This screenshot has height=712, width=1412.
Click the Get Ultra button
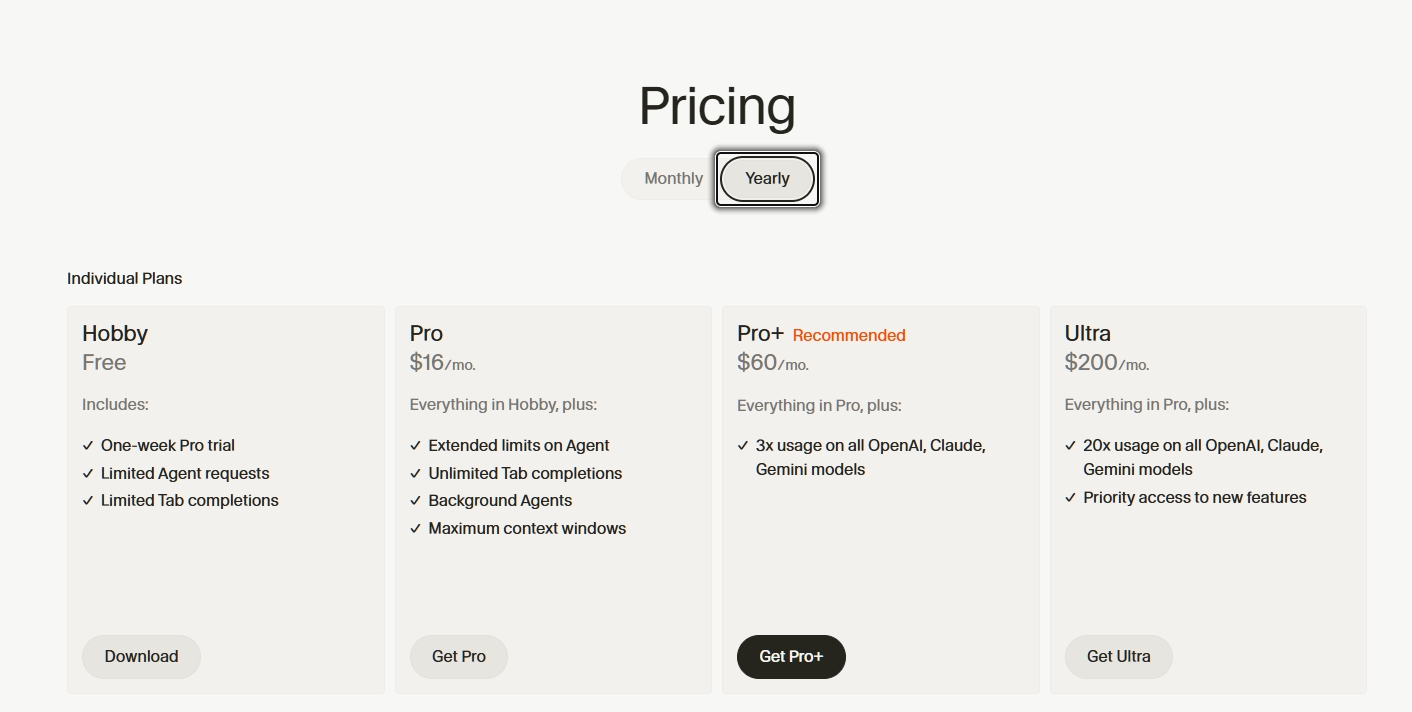(1118, 657)
